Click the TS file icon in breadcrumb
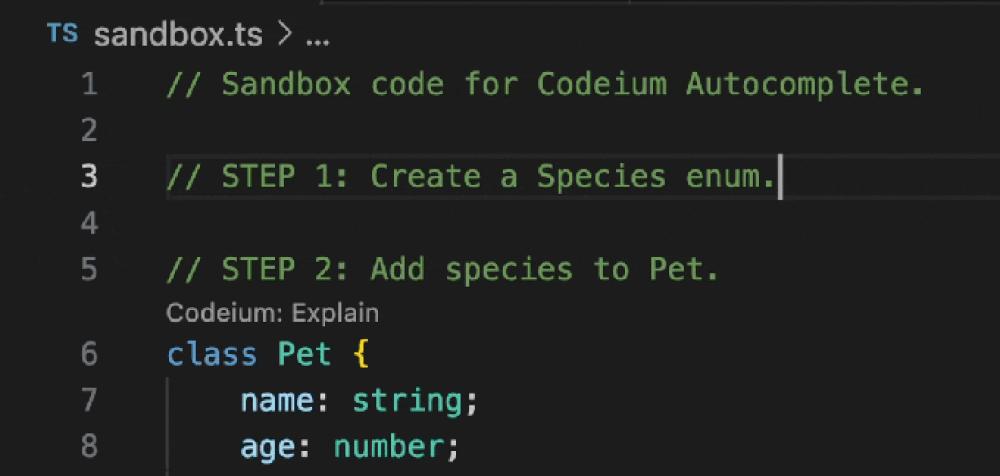 (x=61, y=35)
